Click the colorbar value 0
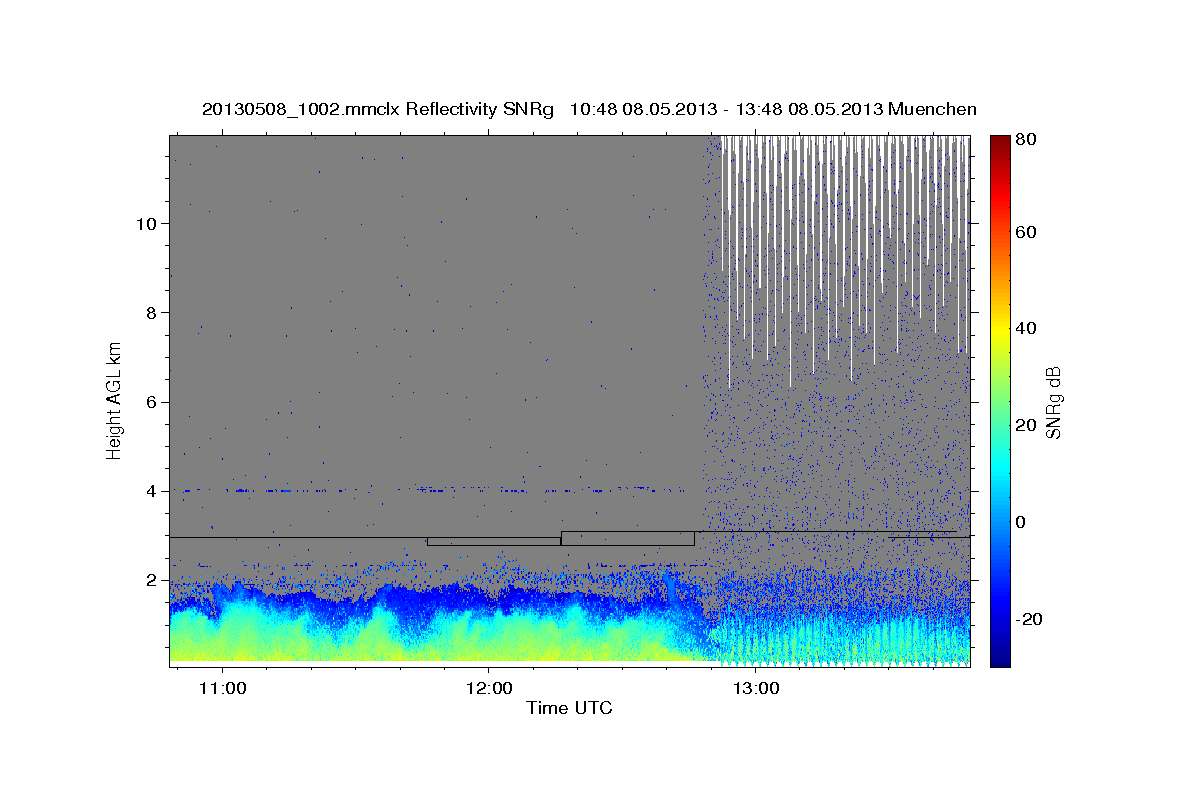 coord(1021,522)
